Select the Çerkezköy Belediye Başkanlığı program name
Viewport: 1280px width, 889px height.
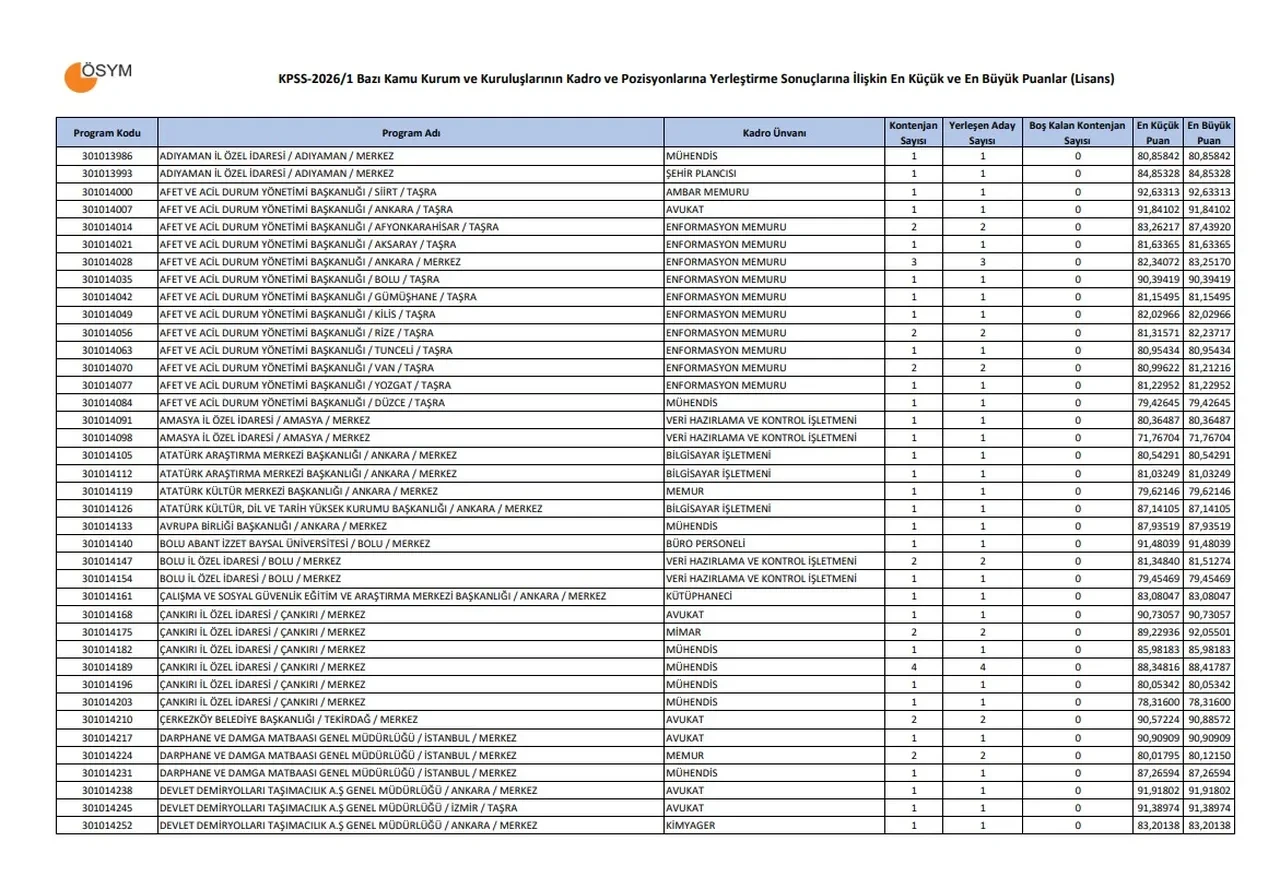tap(289, 720)
